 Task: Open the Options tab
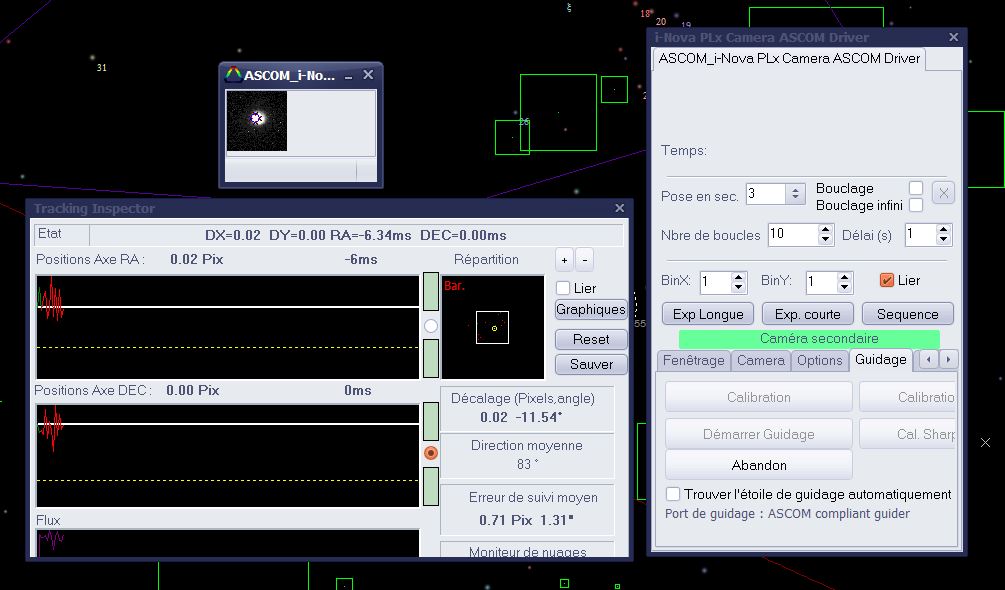pyautogui.click(x=819, y=360)
